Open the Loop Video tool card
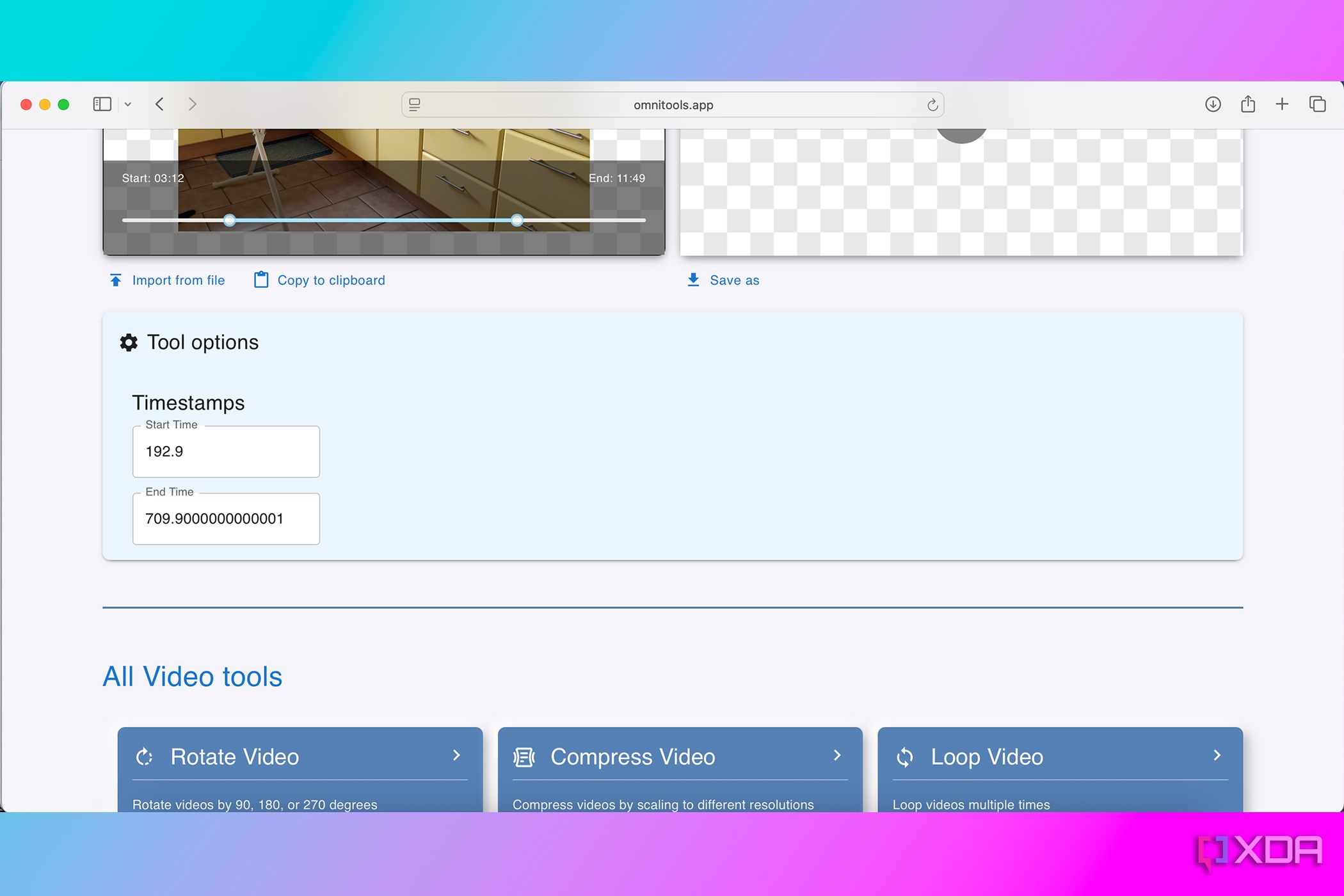 tap(1060, 769)
